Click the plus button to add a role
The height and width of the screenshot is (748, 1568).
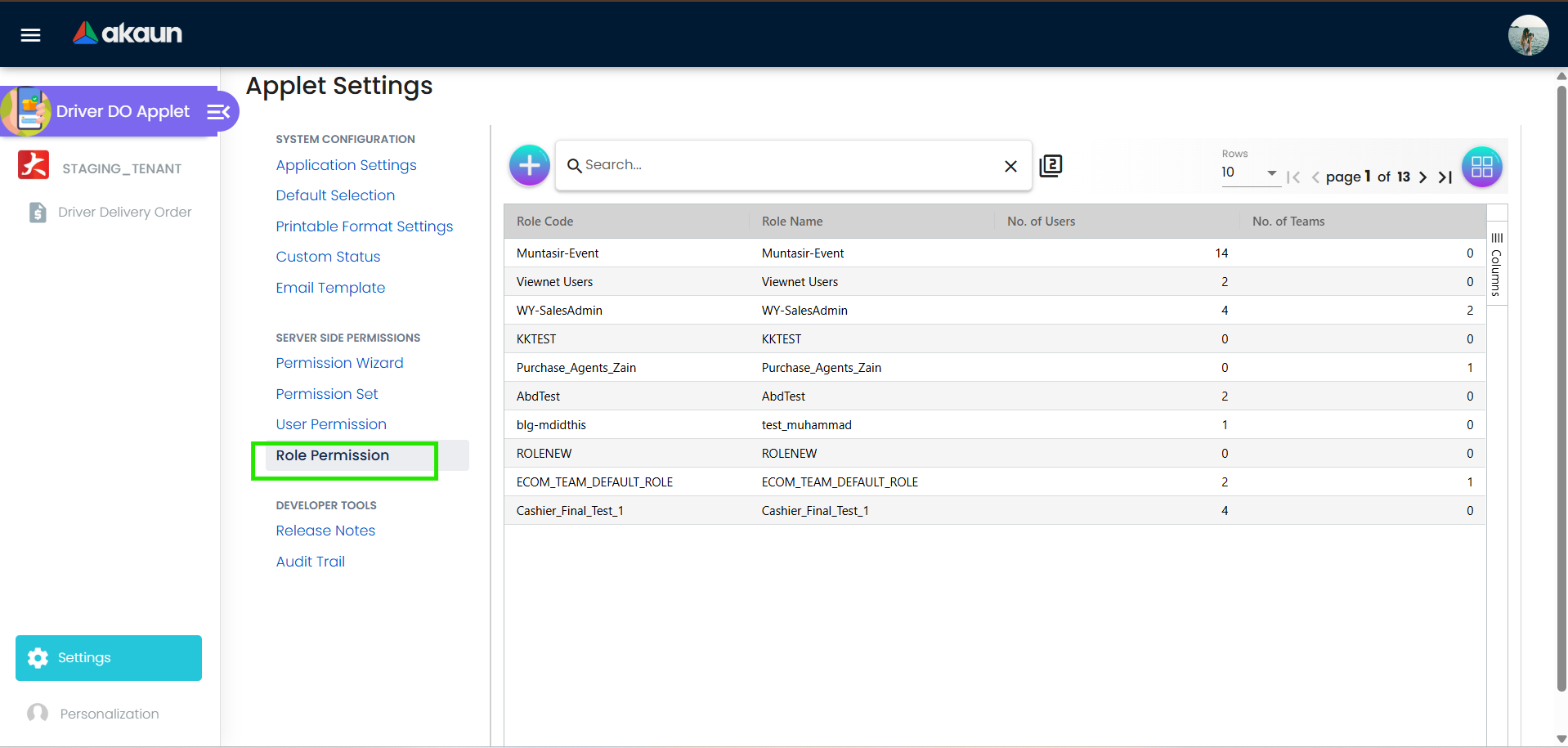pyautogui.click(x=529, y=165)
